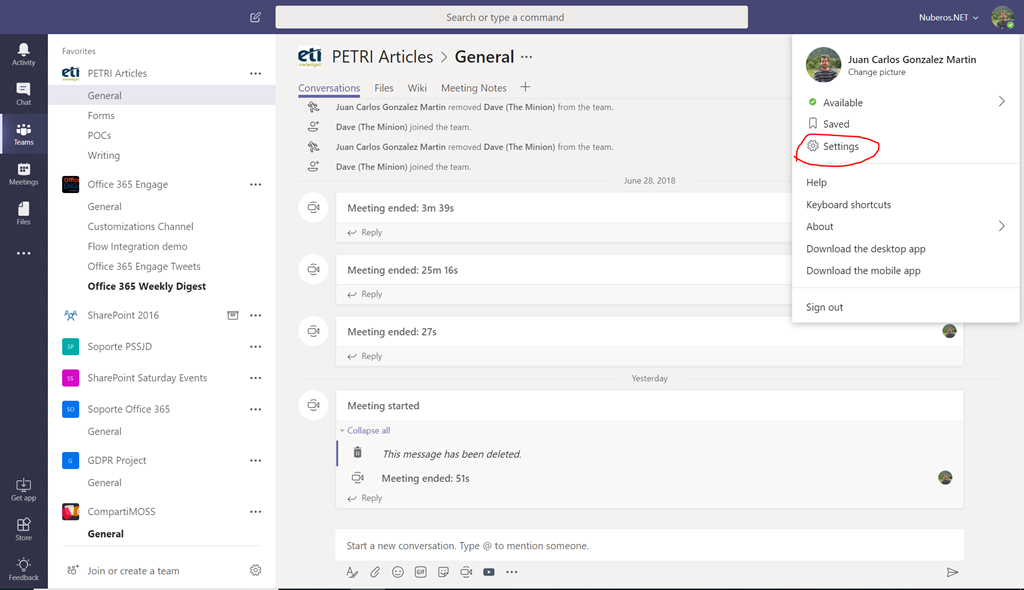Open General channel options ellipsis in header

click(x=526, y=57)
